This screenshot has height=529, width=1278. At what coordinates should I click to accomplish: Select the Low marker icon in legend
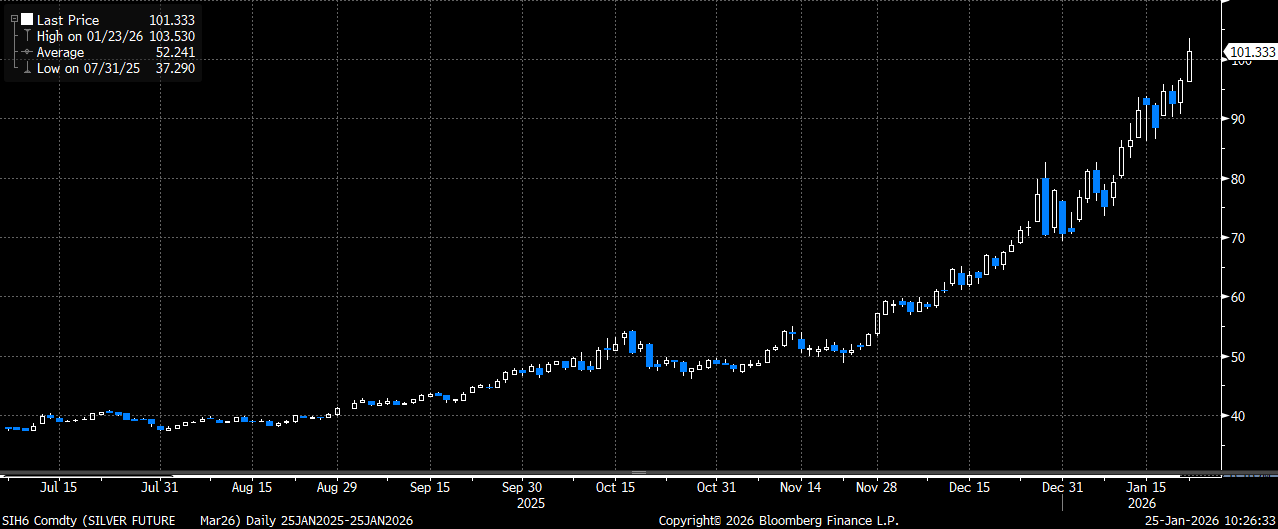[x=27, y=68]
